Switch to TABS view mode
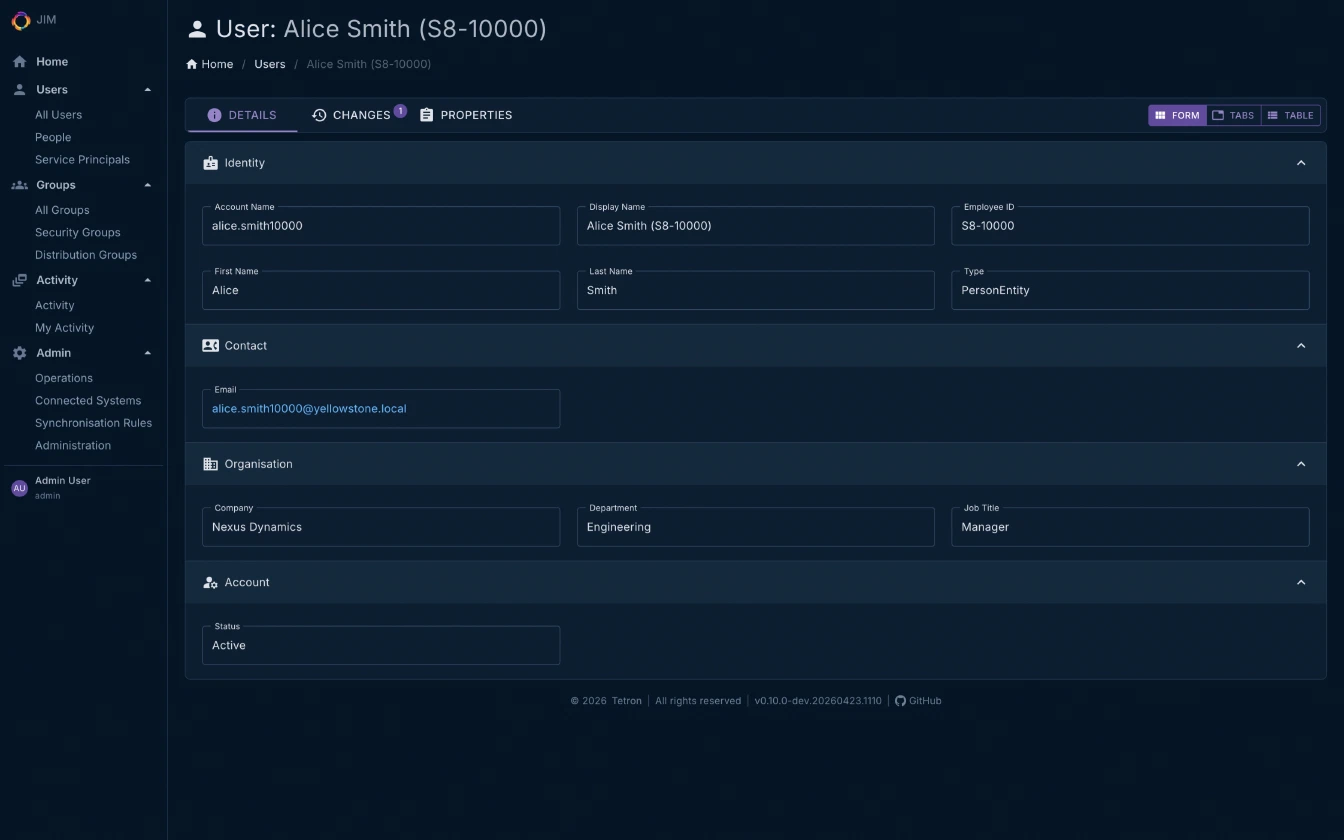Image resolution: width=1344 pixels, height=840 pixels. point(1233,115)
